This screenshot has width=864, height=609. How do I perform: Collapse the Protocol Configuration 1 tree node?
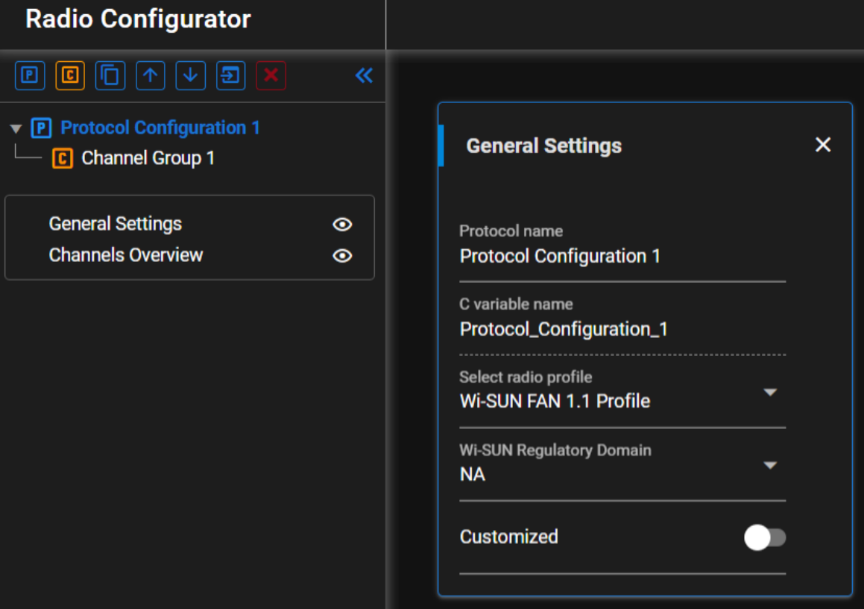pos(16,129)
